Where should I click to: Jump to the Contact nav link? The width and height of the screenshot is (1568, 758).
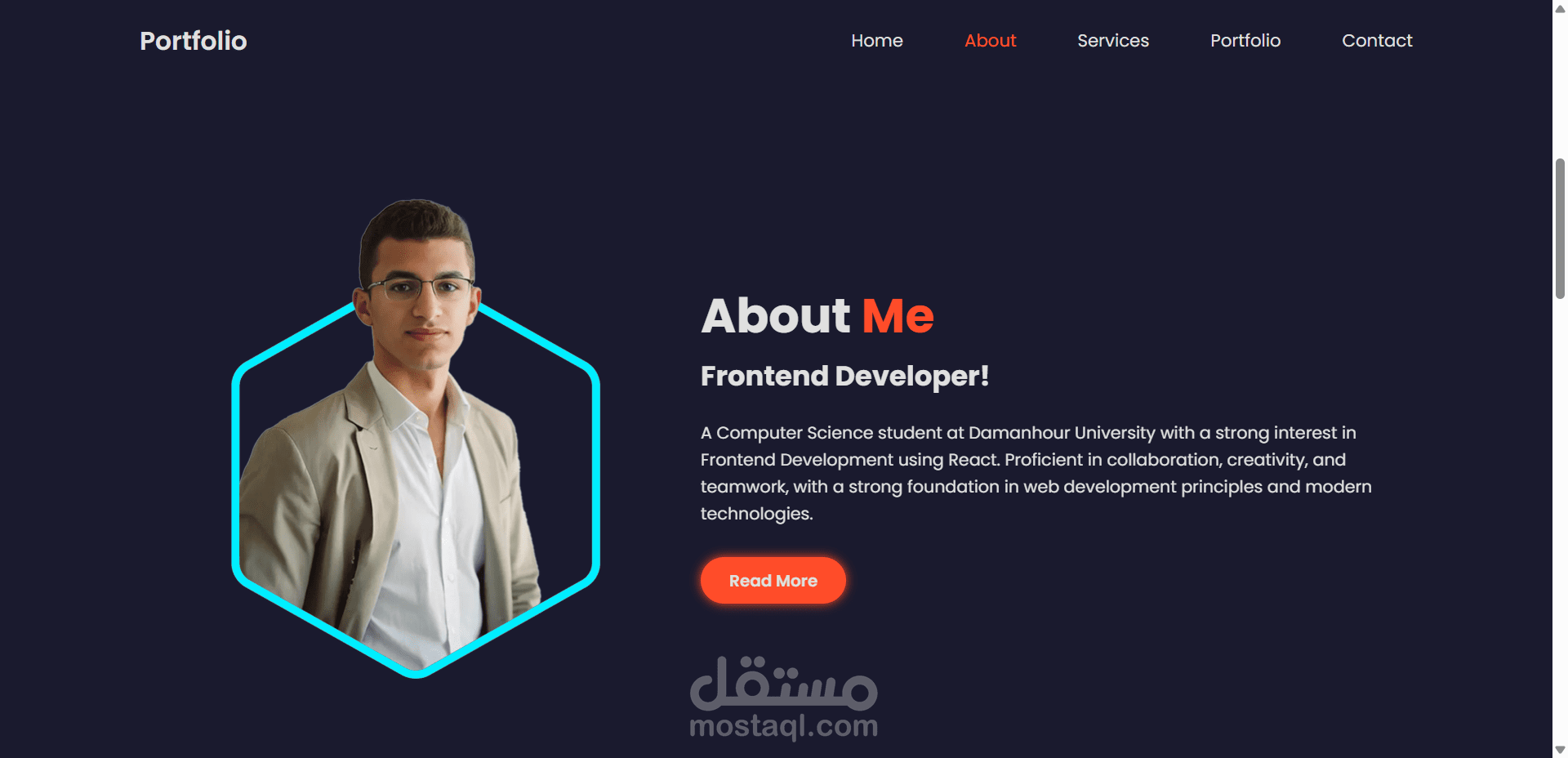pos(1377,41)
